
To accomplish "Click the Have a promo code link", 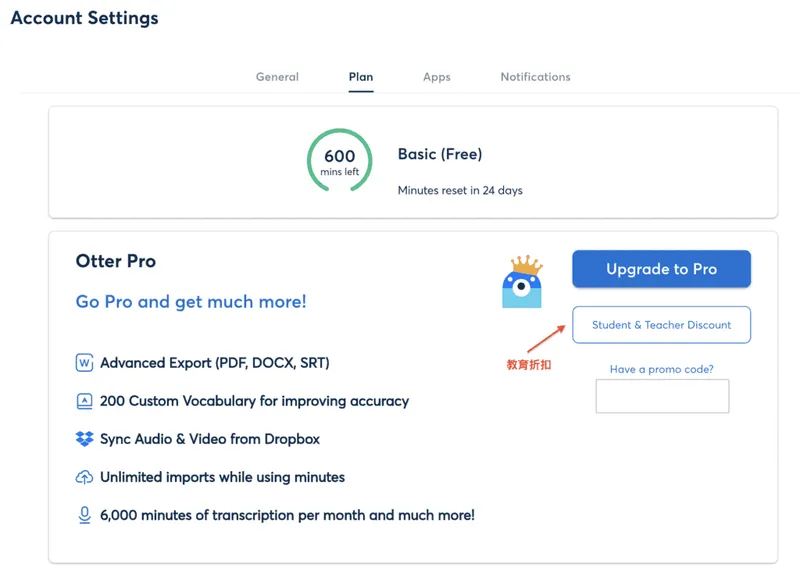I will tap(661, 369).
